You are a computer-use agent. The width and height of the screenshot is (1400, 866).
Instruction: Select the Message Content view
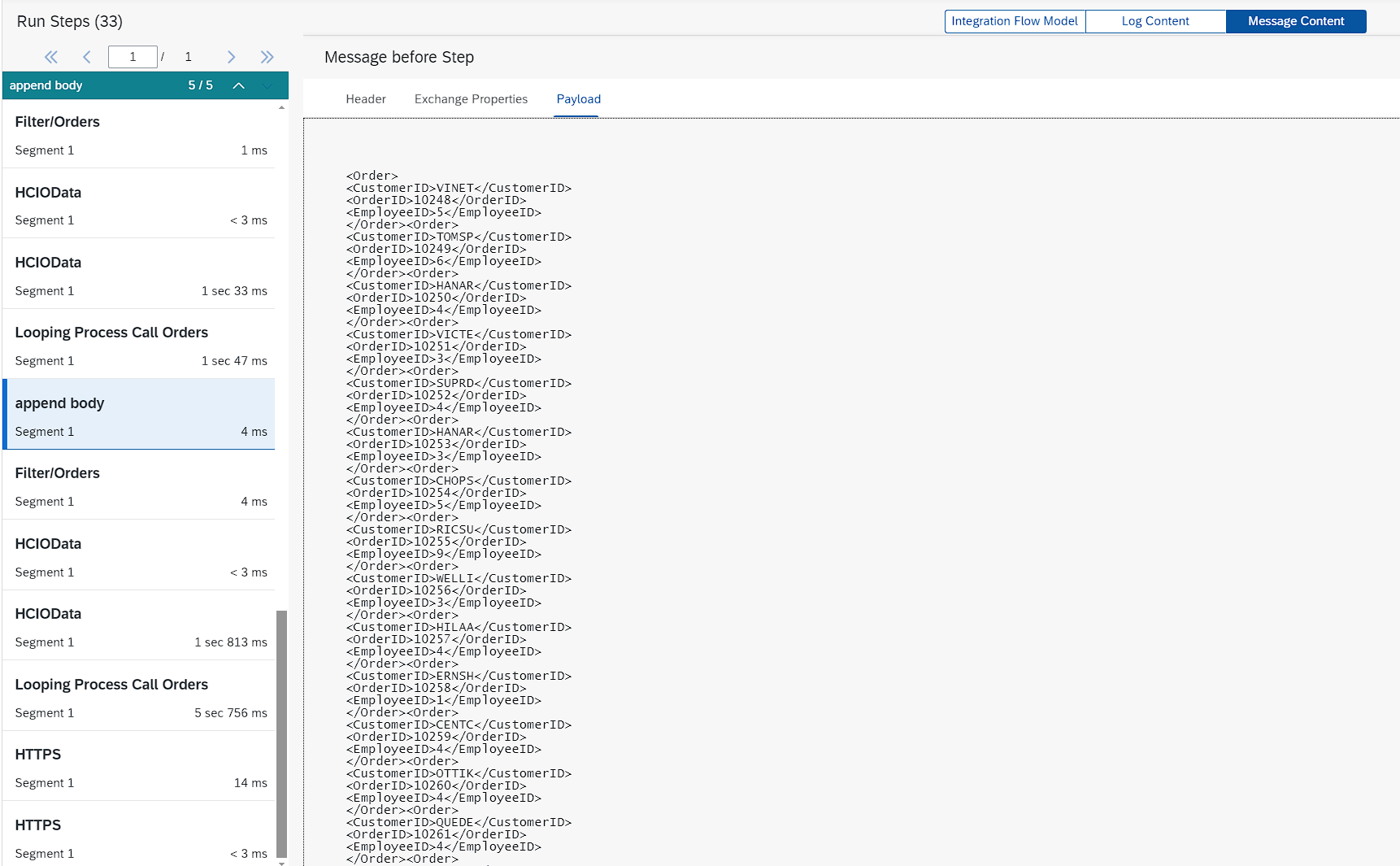click(1295, 21)
